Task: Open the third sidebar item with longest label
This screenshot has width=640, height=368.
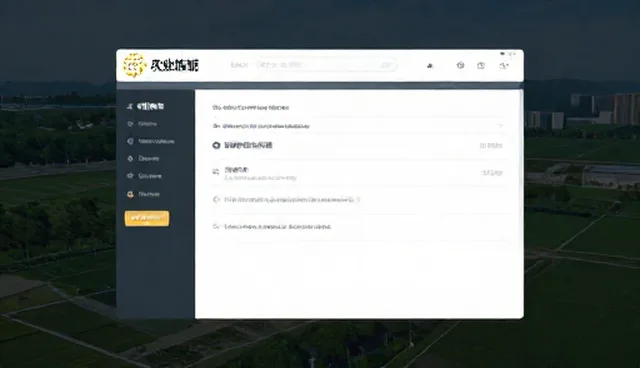Action: click(x=151, y=141)
